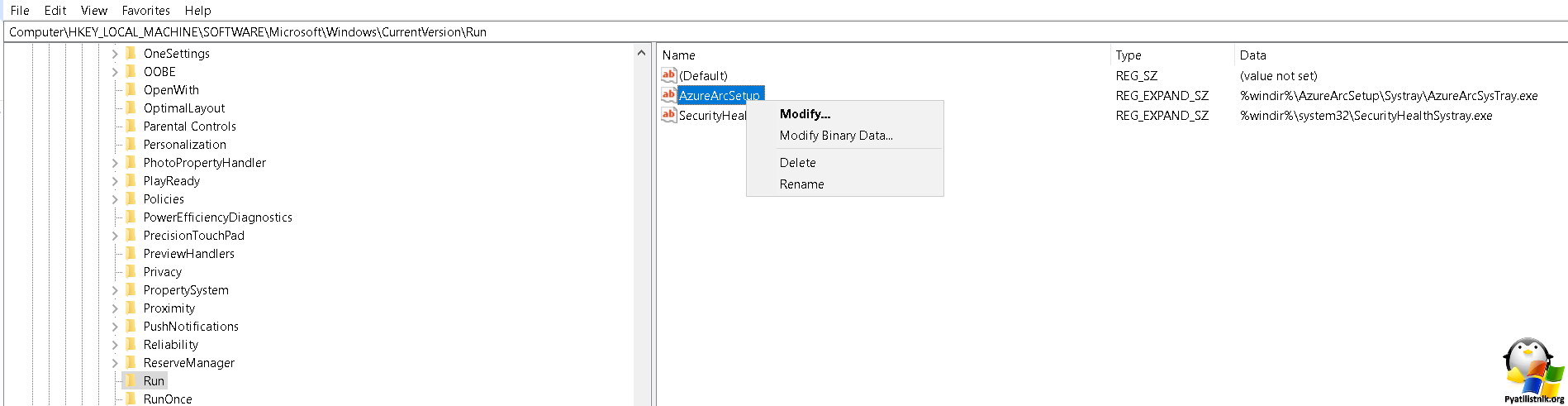This screenshot has height=406, width=1568.
Task: Click the (Default) value icon
Action: 668,75
